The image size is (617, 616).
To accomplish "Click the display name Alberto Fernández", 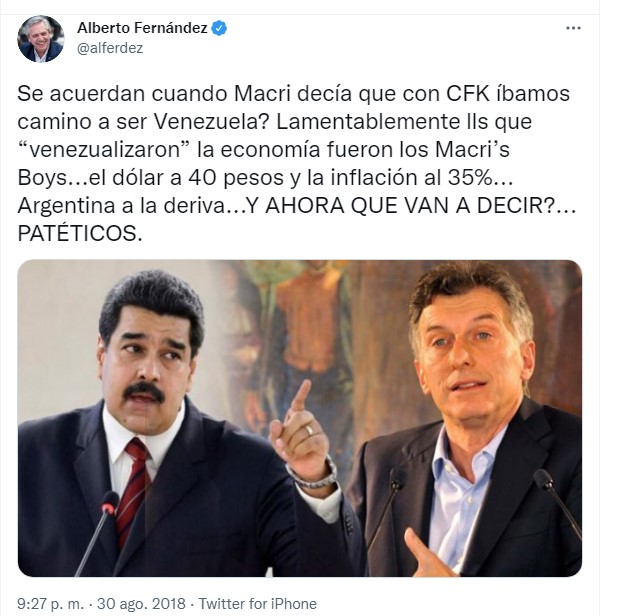I will [142, 28].
